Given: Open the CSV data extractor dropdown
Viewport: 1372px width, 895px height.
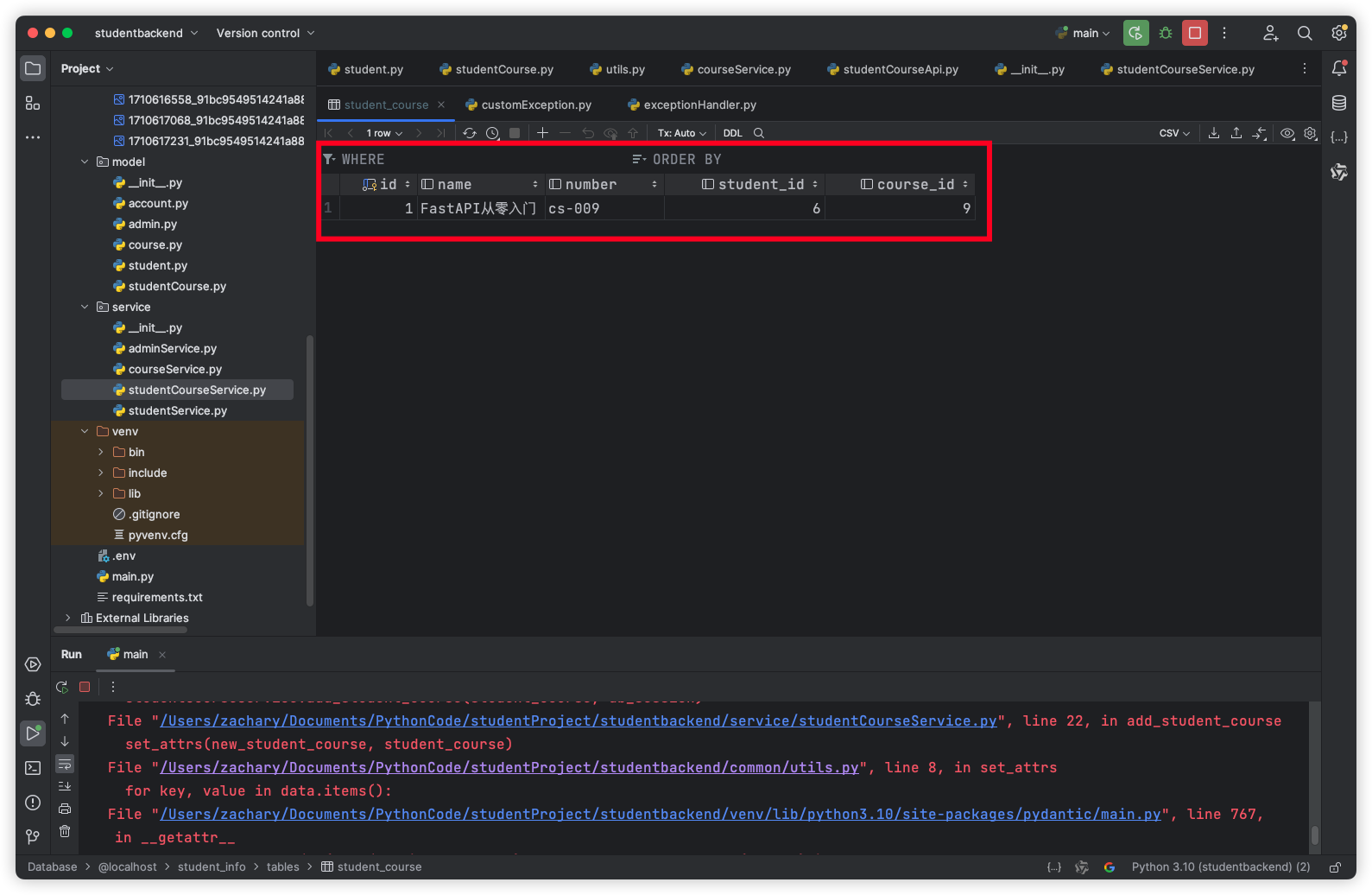Looking at the screenshot, I should [x=1174, y=133].
